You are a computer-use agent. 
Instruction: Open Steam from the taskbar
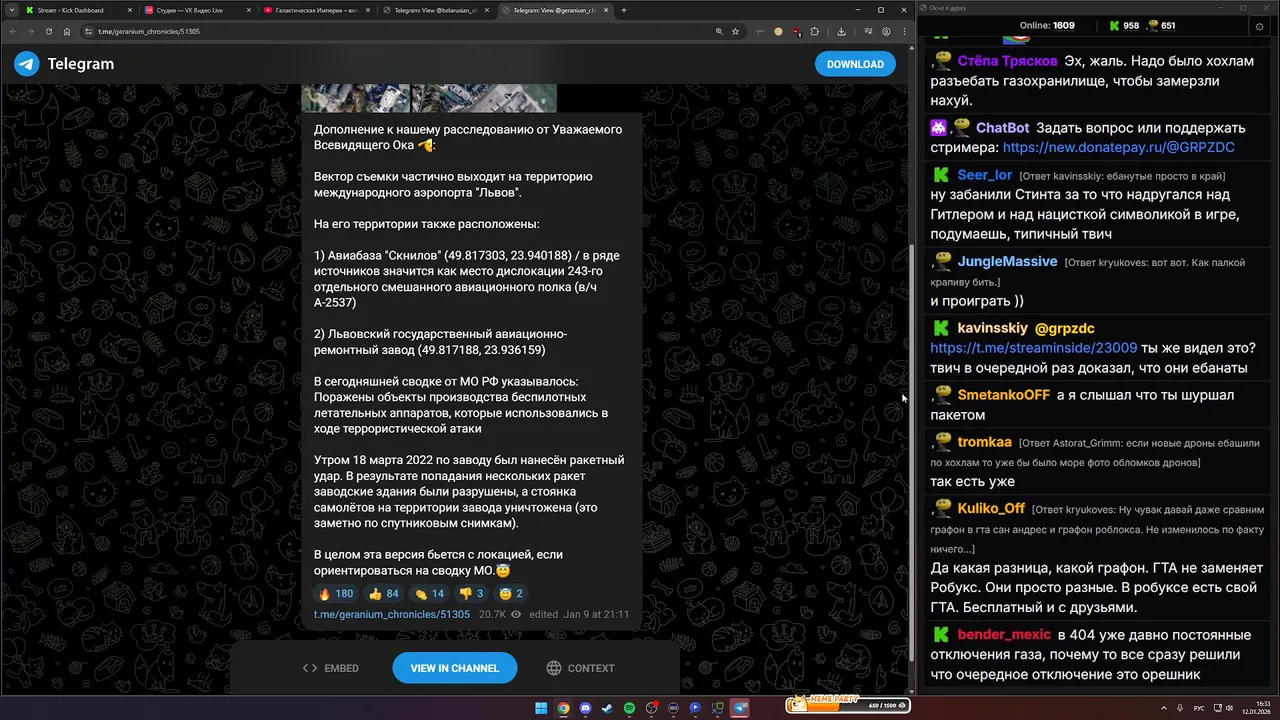(607, 708)
